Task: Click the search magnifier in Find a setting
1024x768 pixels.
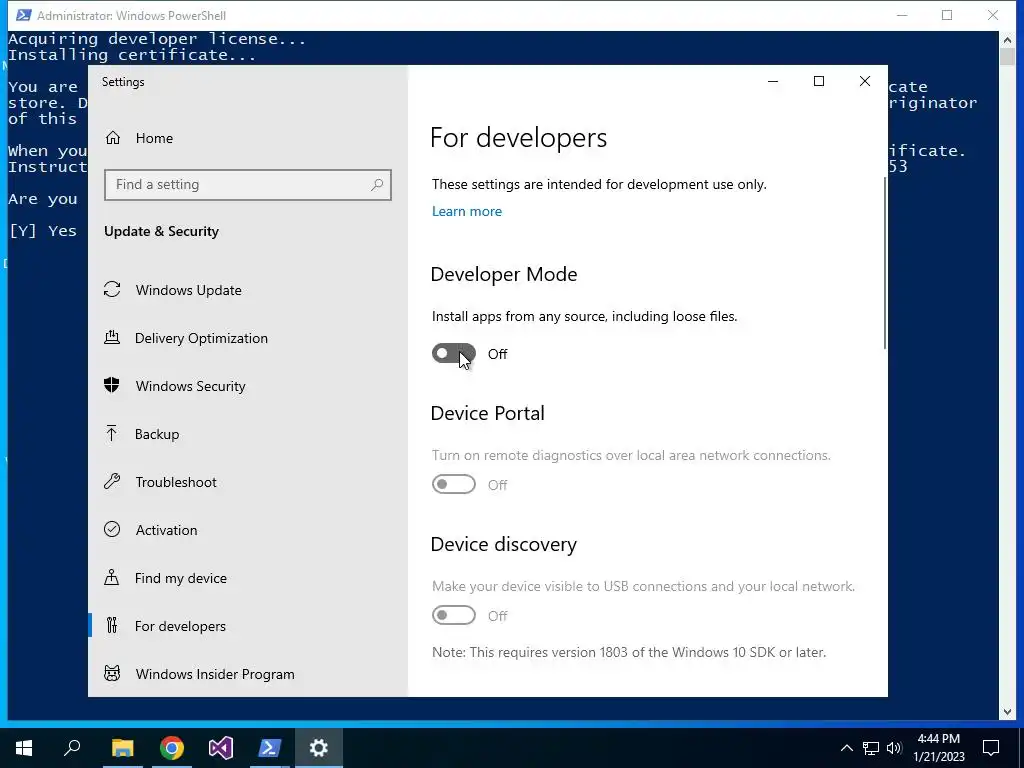Action: pyautogui.click(x=377, y=185)
